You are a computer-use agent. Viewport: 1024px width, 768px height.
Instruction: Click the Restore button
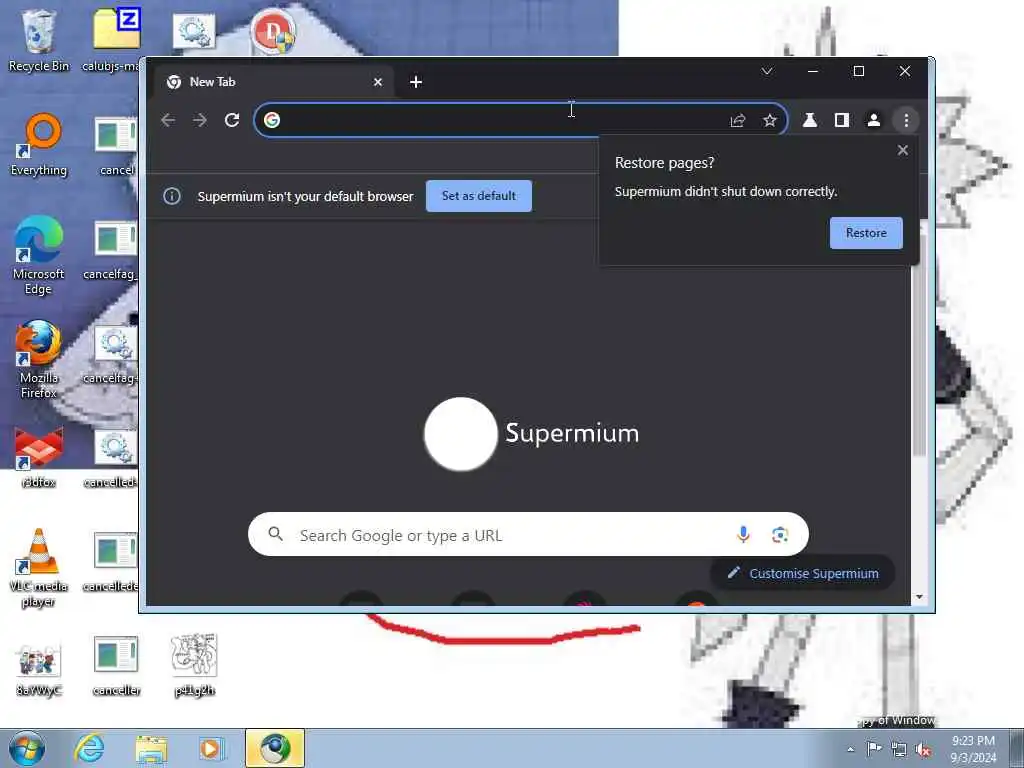tap(866, 233)
